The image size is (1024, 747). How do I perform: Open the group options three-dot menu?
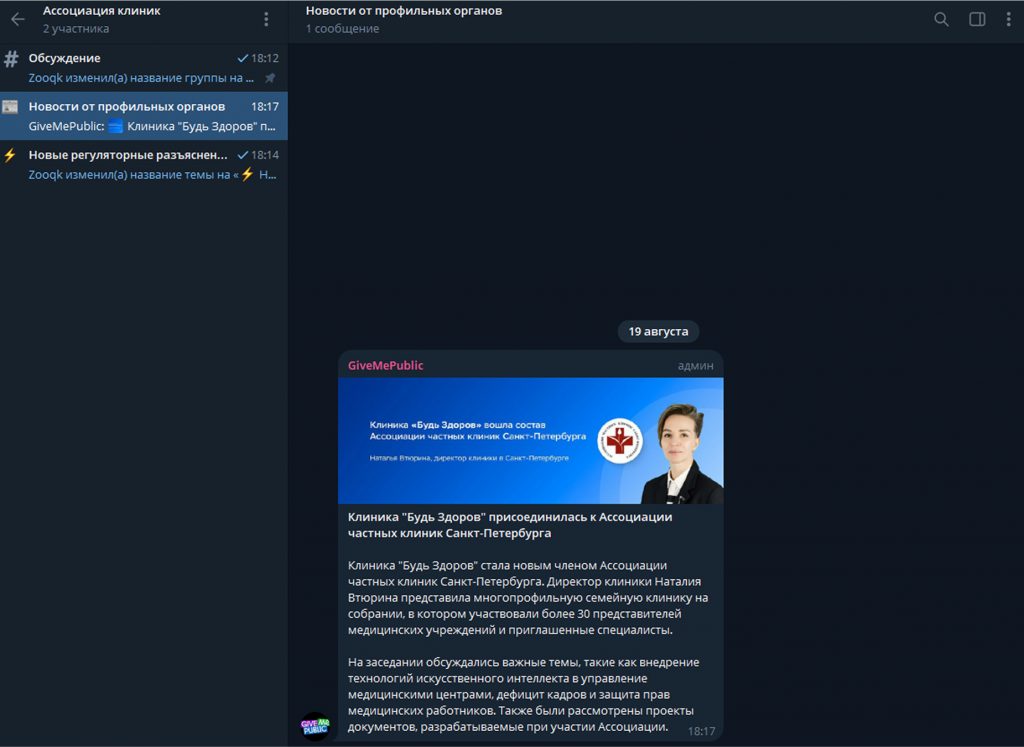[266, 19]
